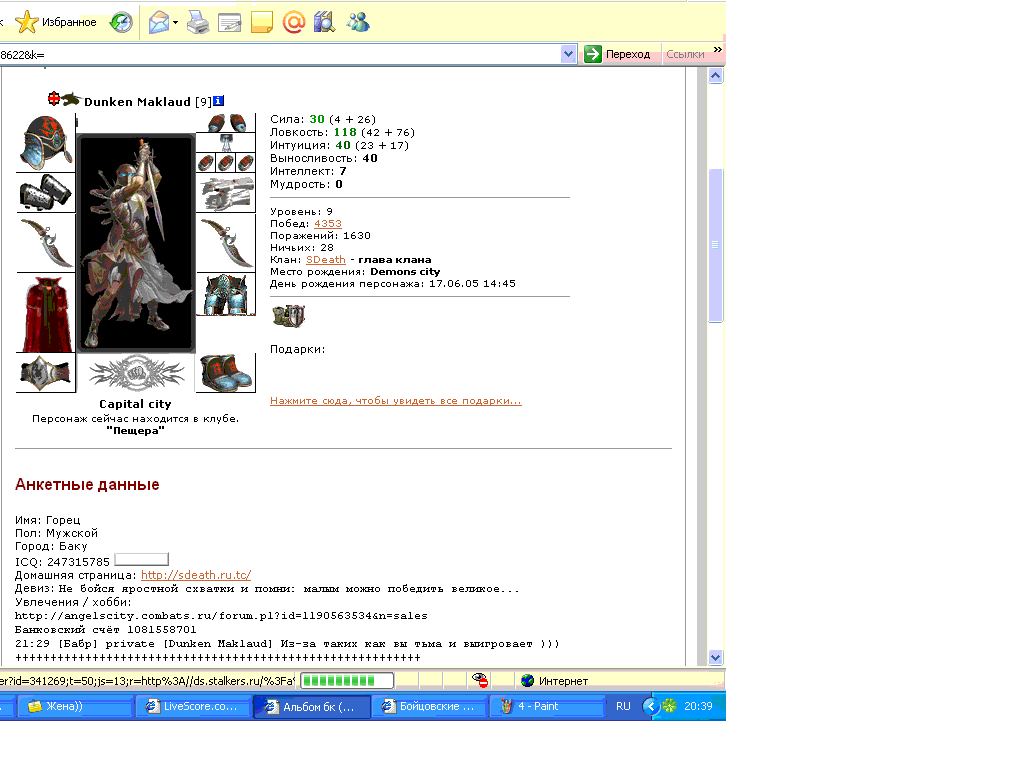This screenshot has width=1024, height=768.
Task: Click the Интернет zone status indicator
Action: [x=555, y=681]
